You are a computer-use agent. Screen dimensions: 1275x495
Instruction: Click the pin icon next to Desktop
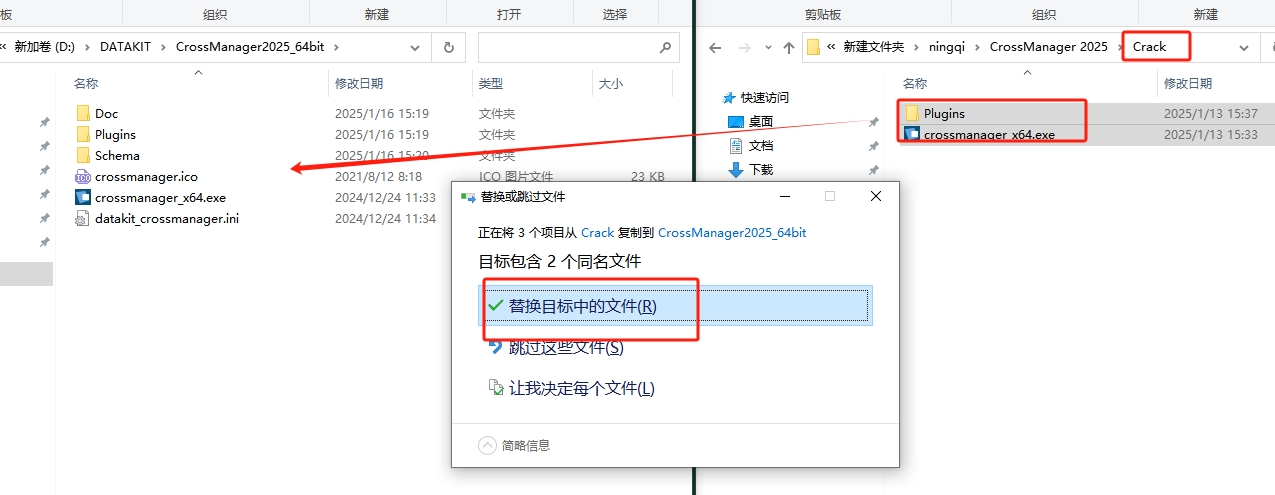[x=873, y=122]
